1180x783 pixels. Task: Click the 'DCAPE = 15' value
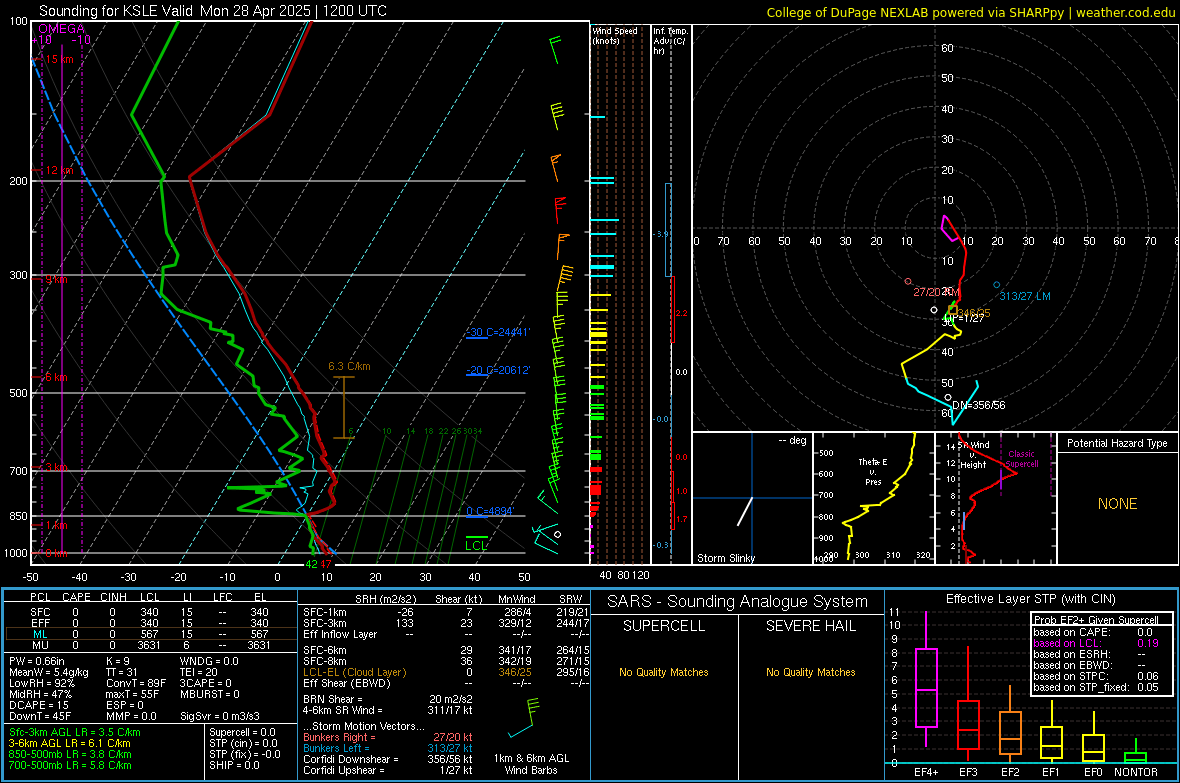pos(38,705)
